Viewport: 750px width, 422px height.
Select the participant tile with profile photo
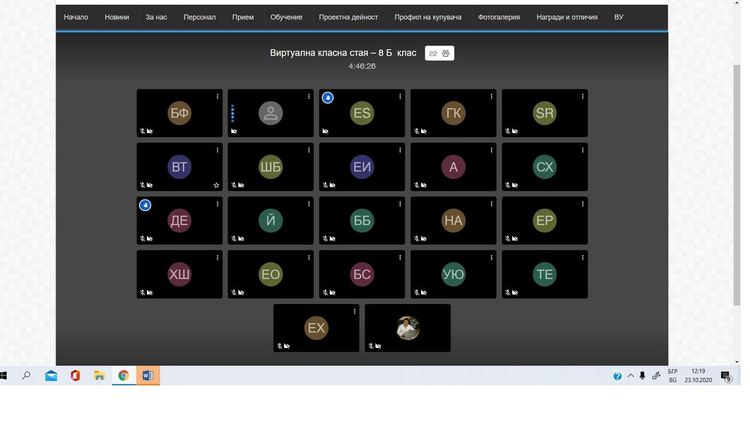tap(408, 328)
